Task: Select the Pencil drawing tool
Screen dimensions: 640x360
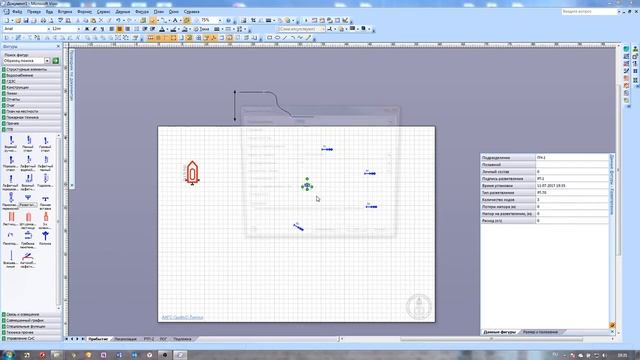Action: [309, 38]
